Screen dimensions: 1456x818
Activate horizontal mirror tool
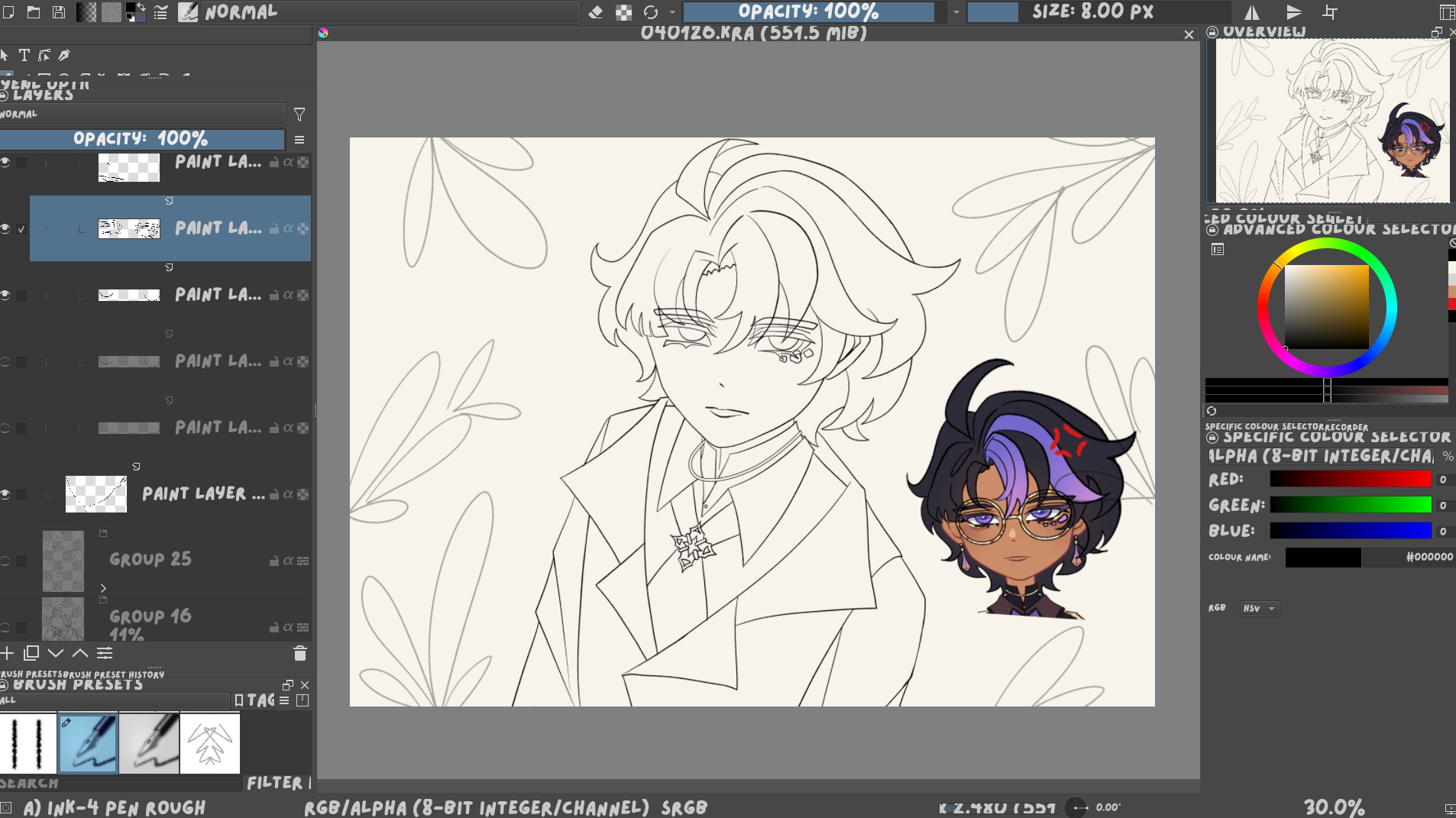point(1252,12)
